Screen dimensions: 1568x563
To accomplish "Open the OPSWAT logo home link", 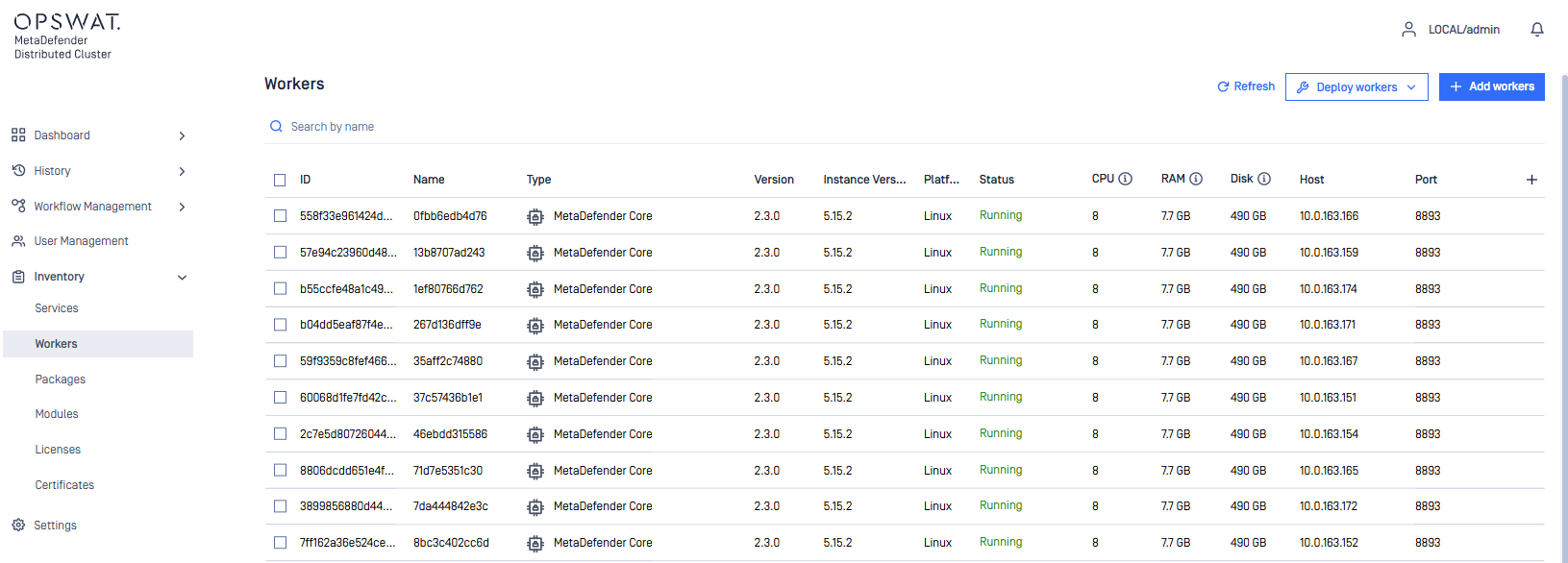I will 67,21.
